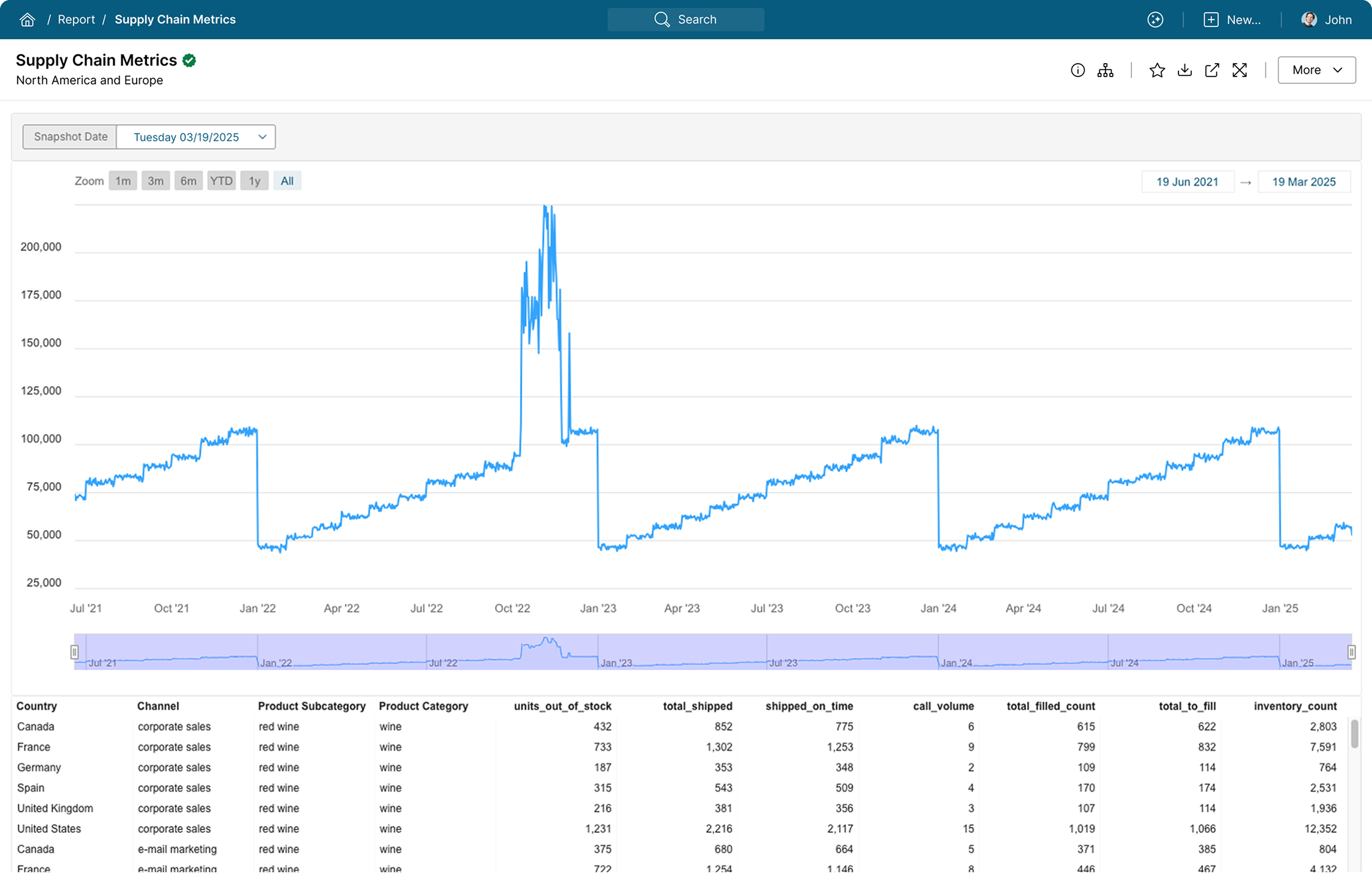
Task: Click the globe icon in the top bar
Action: pyautogui.click(x=1155, y=19)
